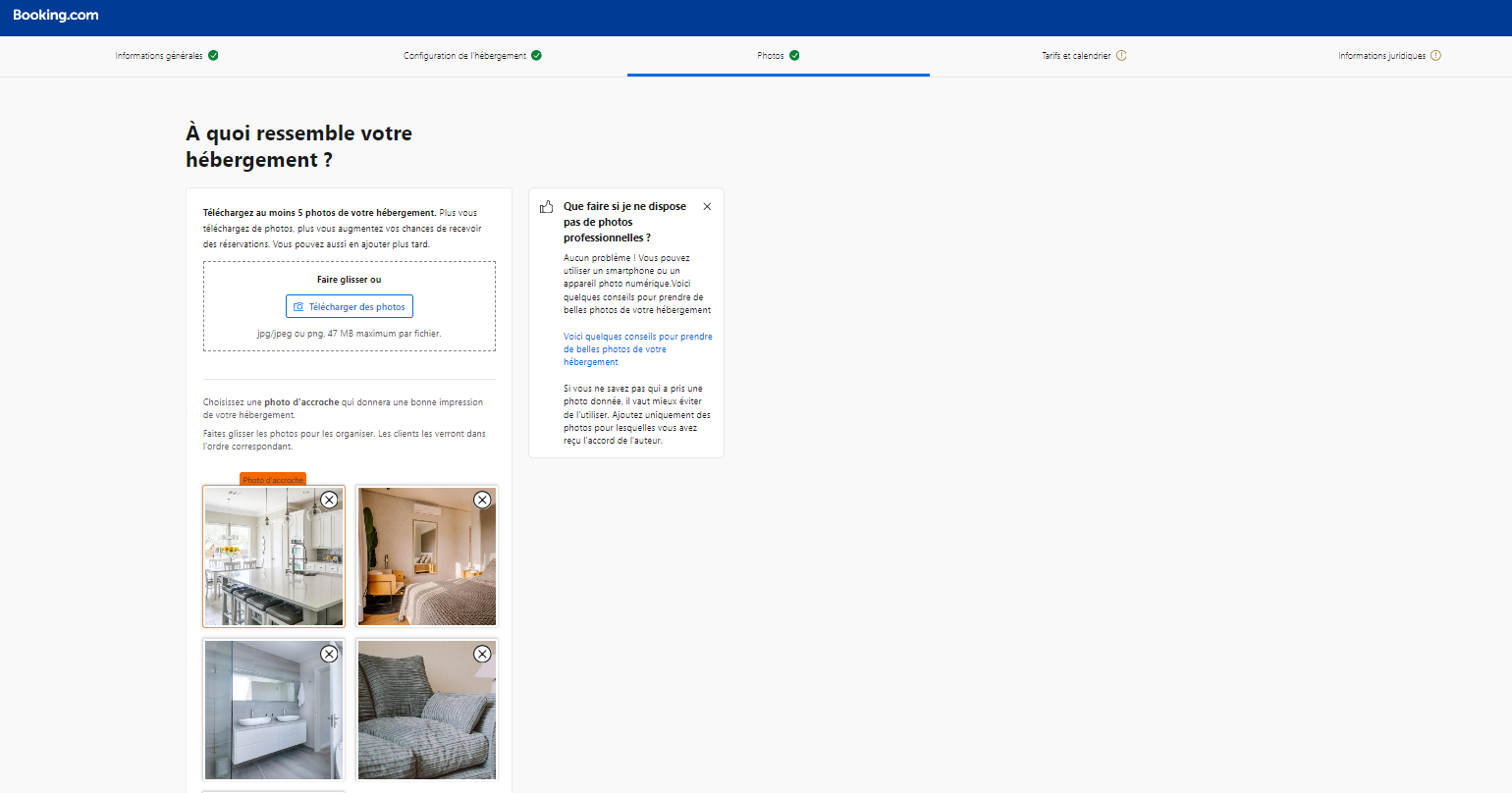Click the 'Faire glisser ou' text

(x=350, y=280)
